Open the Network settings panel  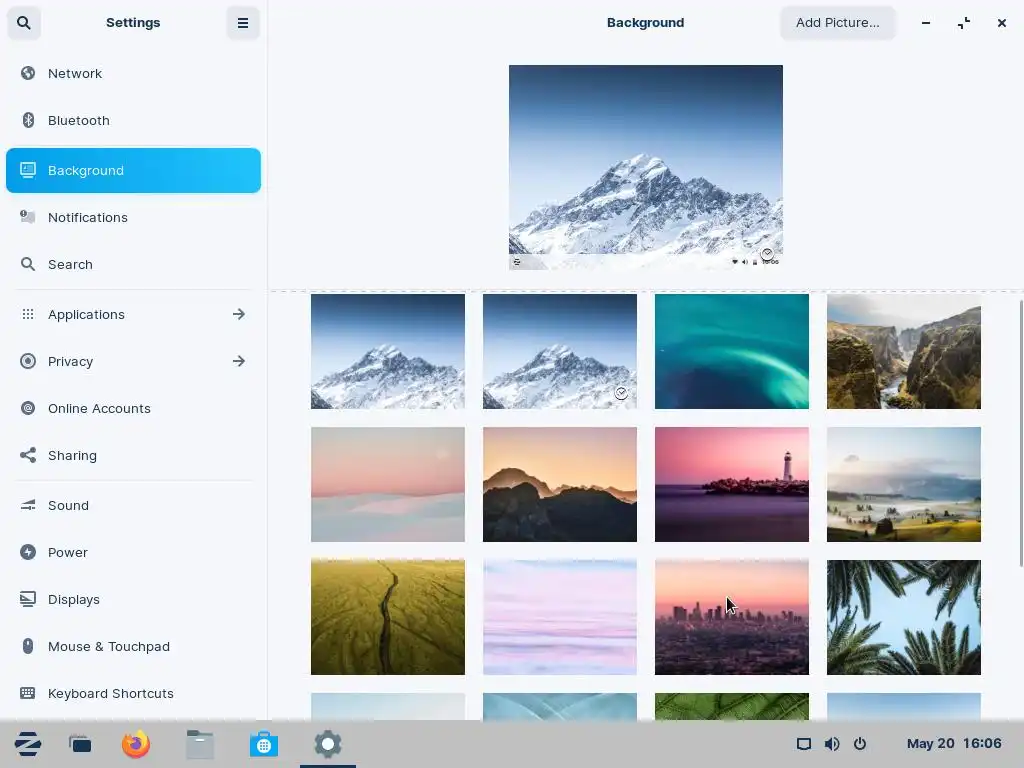(x=133, y=73)
